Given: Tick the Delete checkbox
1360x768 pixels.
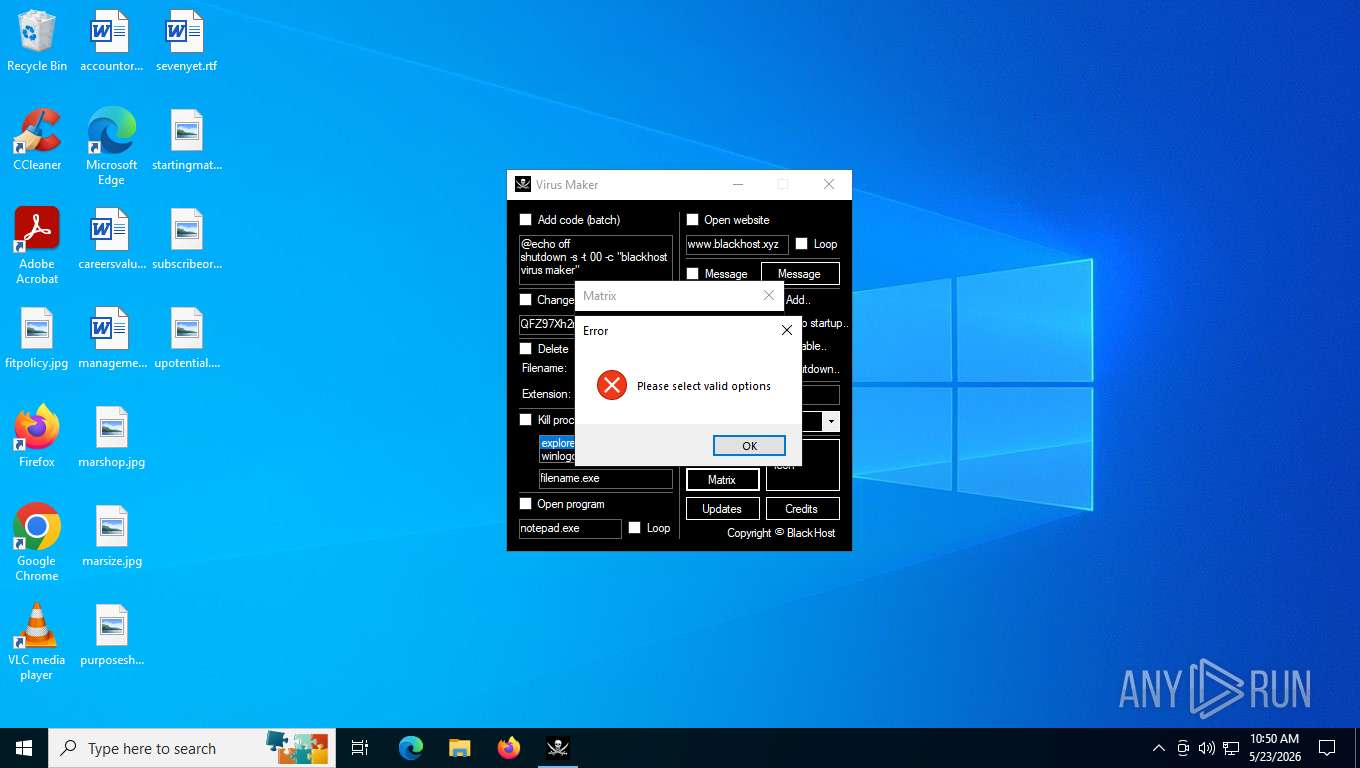Looking at the screenshot, I should [x=526, y=349].
